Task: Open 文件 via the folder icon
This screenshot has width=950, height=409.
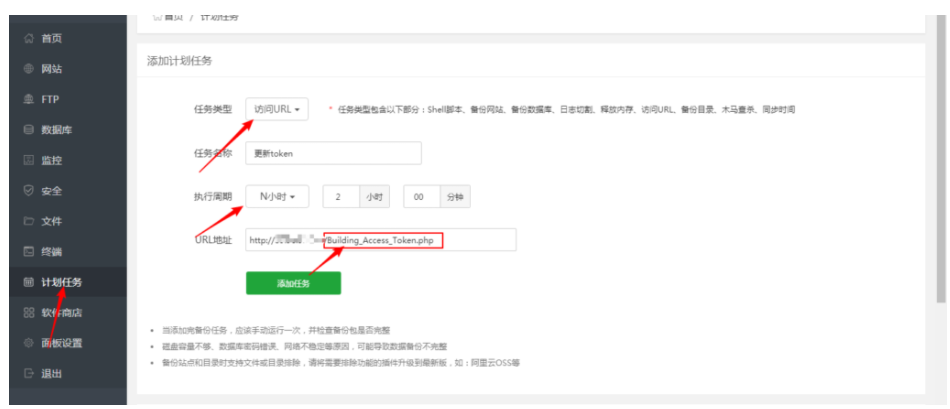Action: pos(28,221)
